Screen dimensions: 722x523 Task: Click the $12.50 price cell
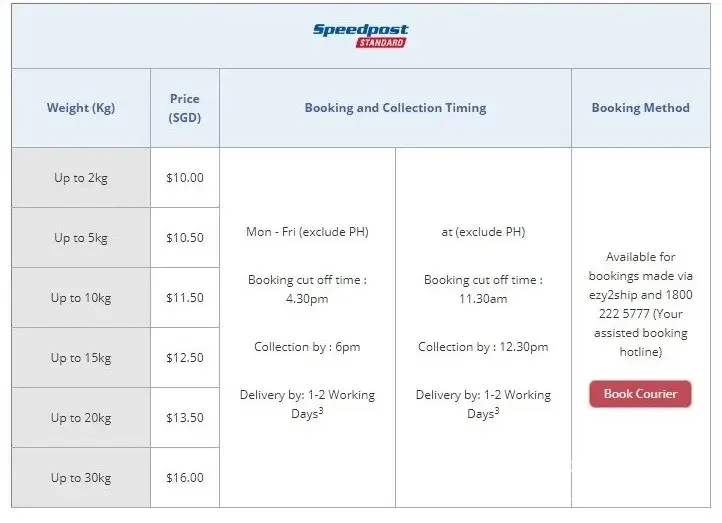pyautogui.click(x=184, y=358)
